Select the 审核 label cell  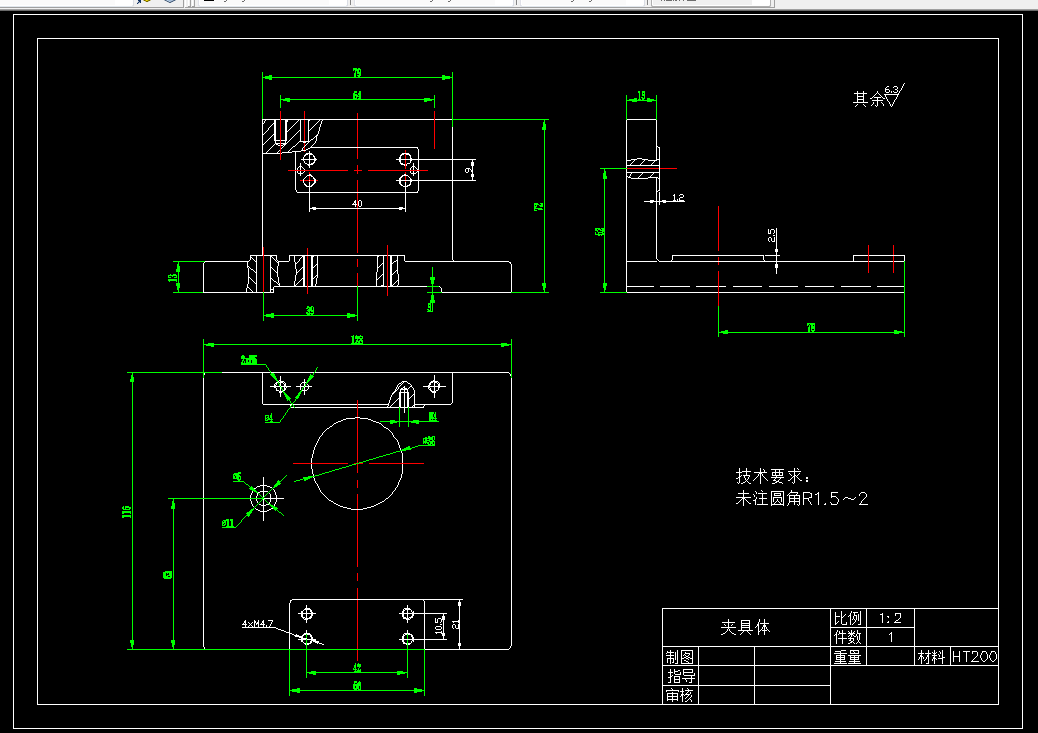pos(680,695)
